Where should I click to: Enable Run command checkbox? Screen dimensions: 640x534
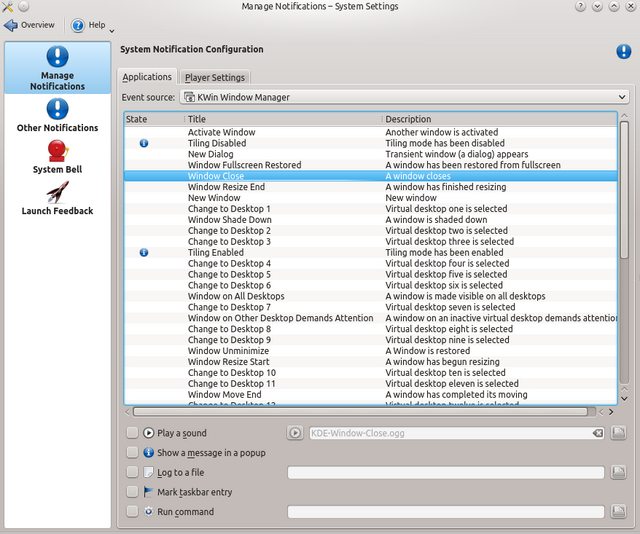132,511
